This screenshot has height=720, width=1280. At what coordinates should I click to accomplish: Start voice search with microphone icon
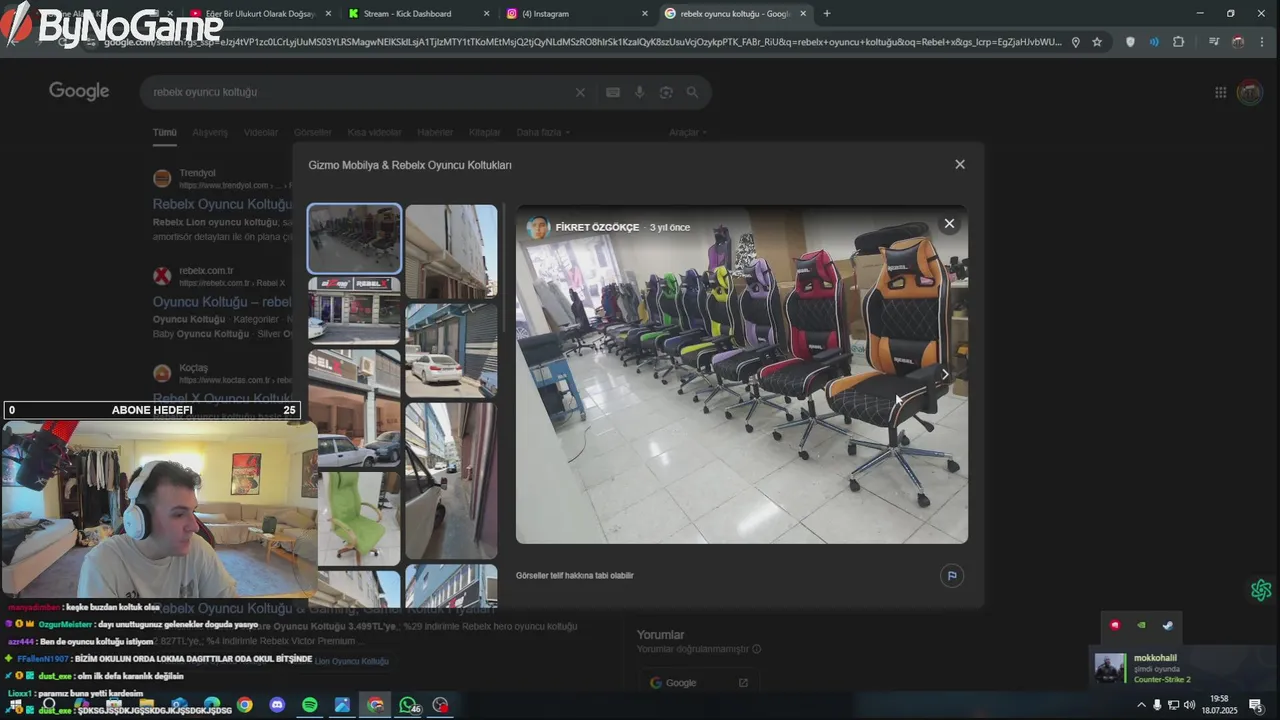click(640, 92)
